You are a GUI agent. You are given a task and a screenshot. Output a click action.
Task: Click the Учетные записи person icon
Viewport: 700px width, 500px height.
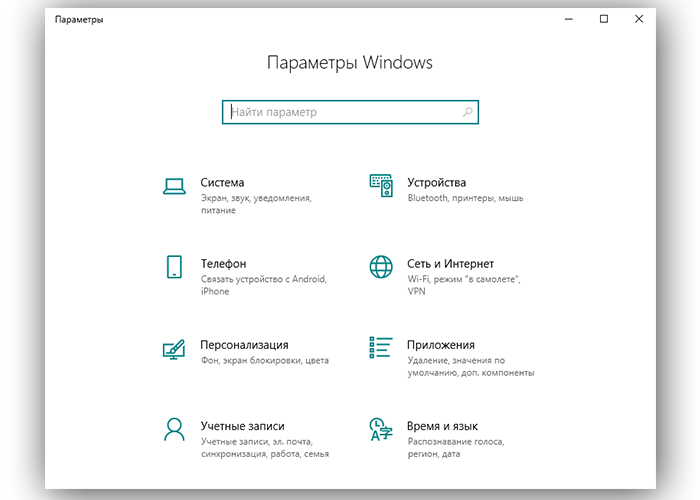(174, 429)
